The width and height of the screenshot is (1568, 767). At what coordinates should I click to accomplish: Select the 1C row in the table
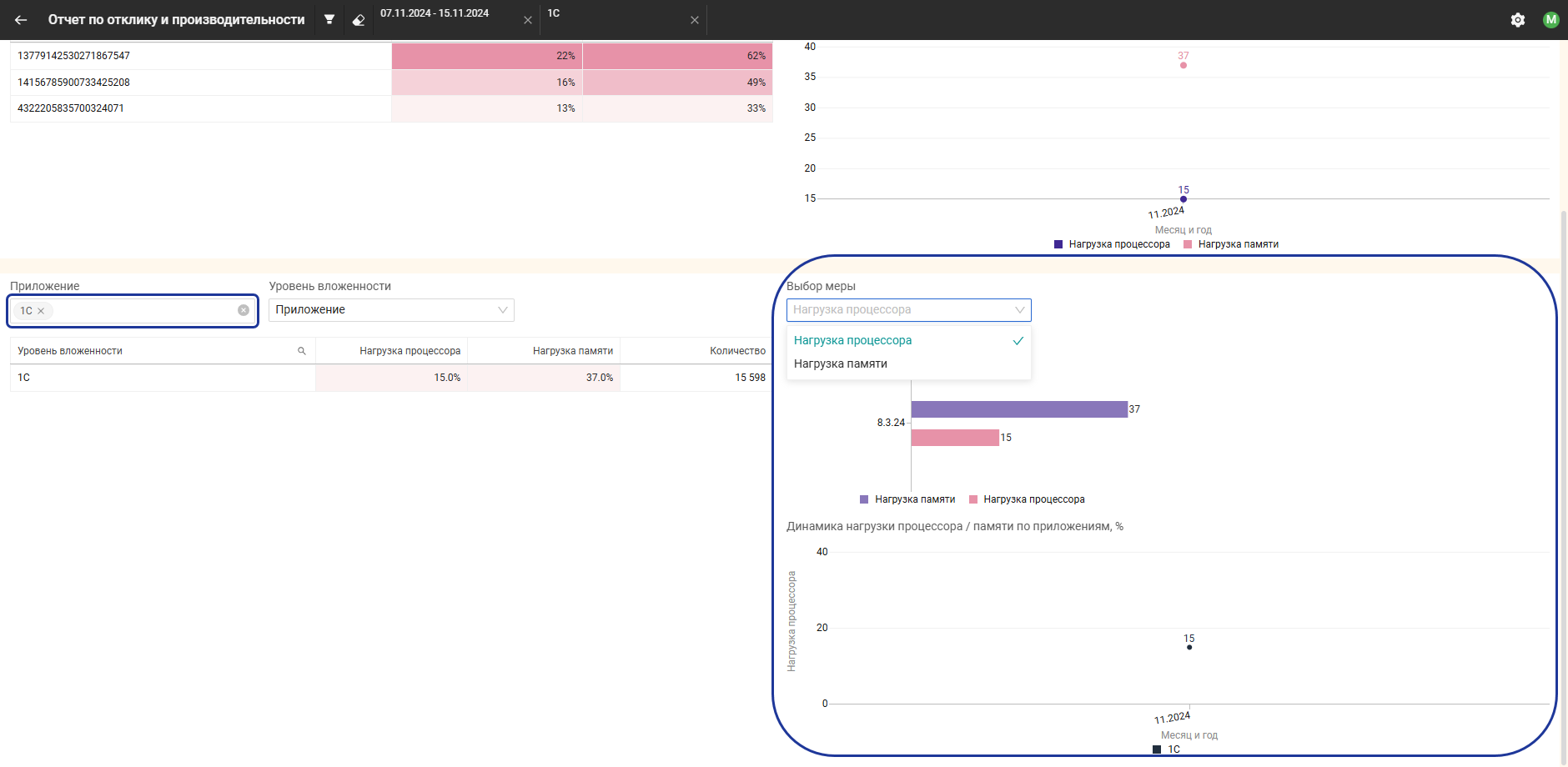[163, 378]
